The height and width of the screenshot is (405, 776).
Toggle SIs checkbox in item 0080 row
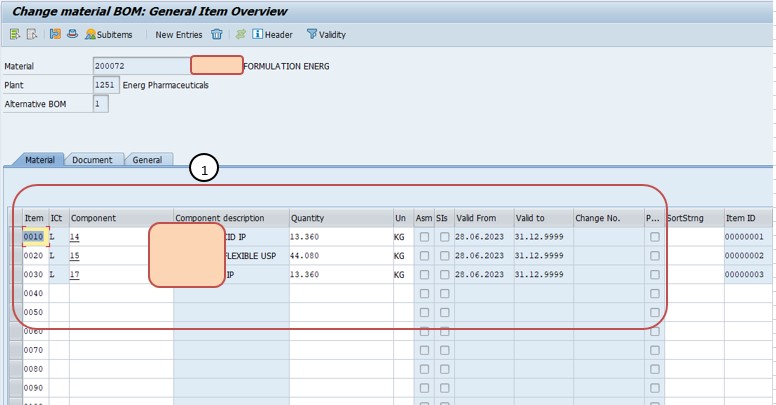coord(444,369)
